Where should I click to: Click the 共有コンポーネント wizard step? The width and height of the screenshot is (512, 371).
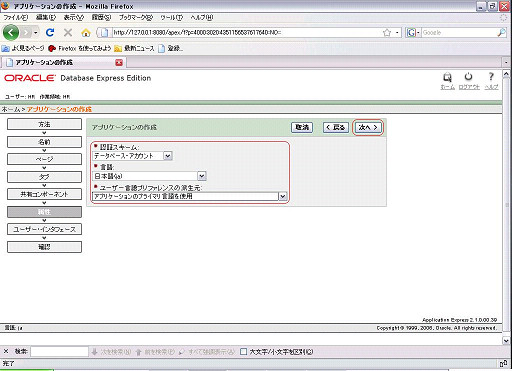click(44, 194)
